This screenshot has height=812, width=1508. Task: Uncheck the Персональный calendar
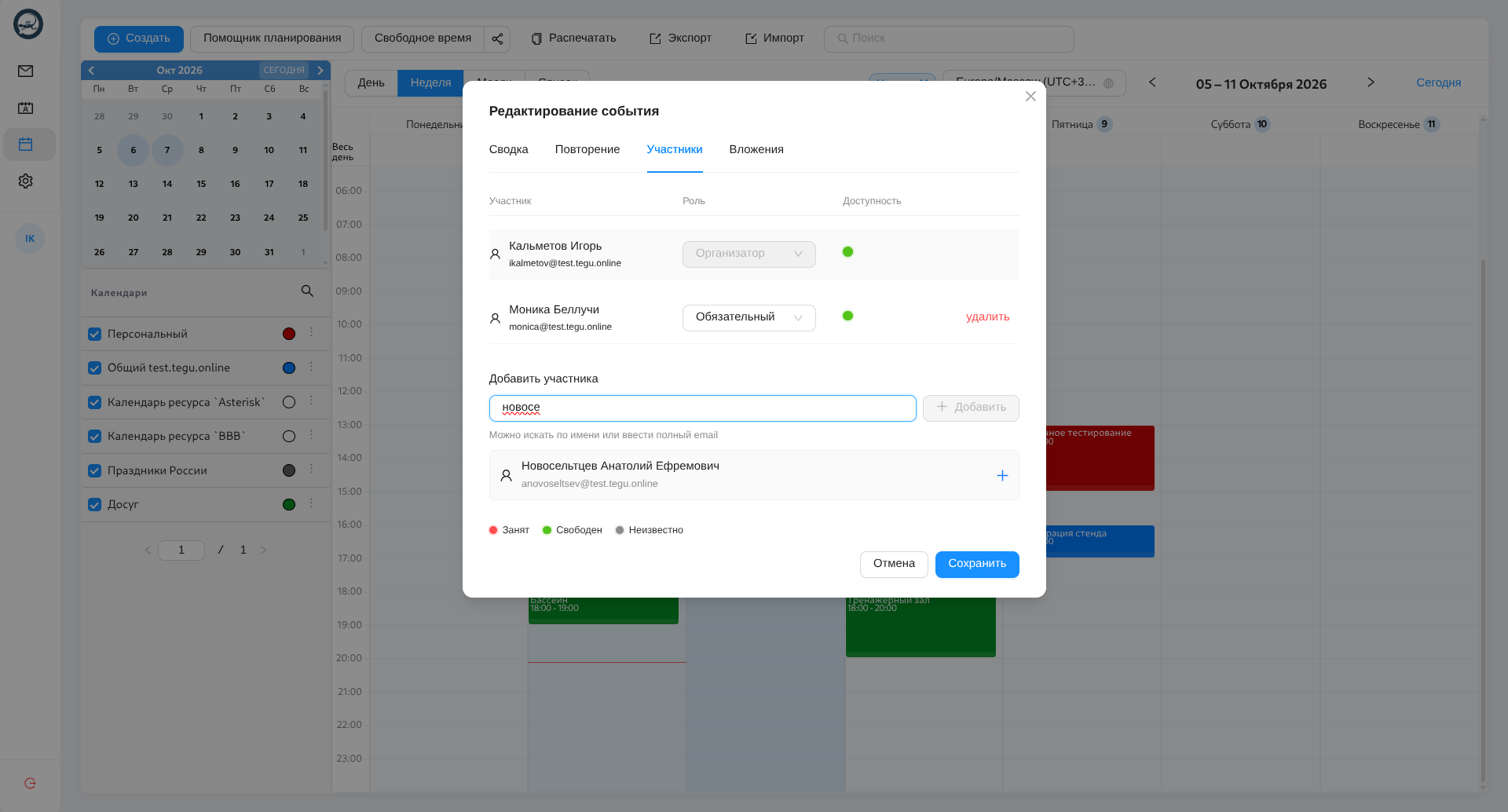click(95, 335)
